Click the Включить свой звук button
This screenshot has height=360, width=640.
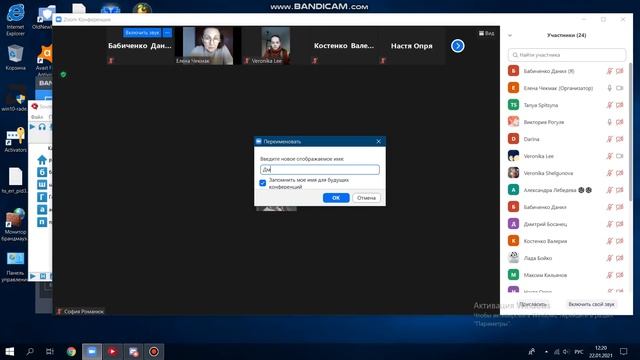[x=591, y=304]
